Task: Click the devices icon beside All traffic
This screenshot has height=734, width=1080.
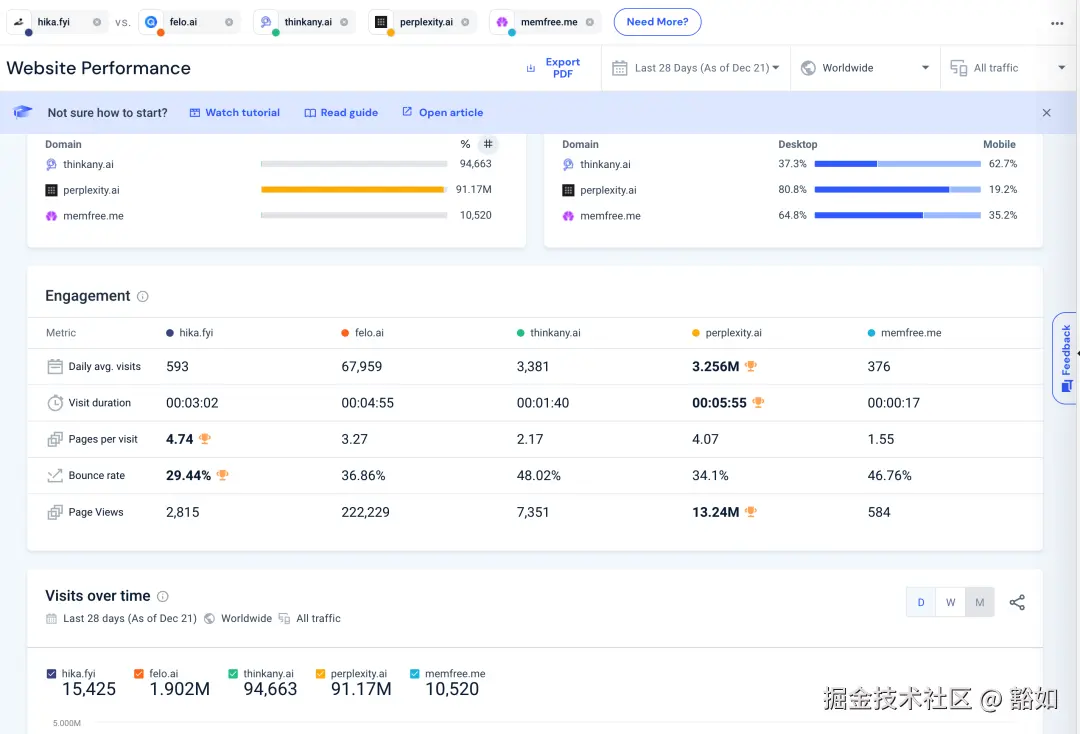Action: coord(959,68)
